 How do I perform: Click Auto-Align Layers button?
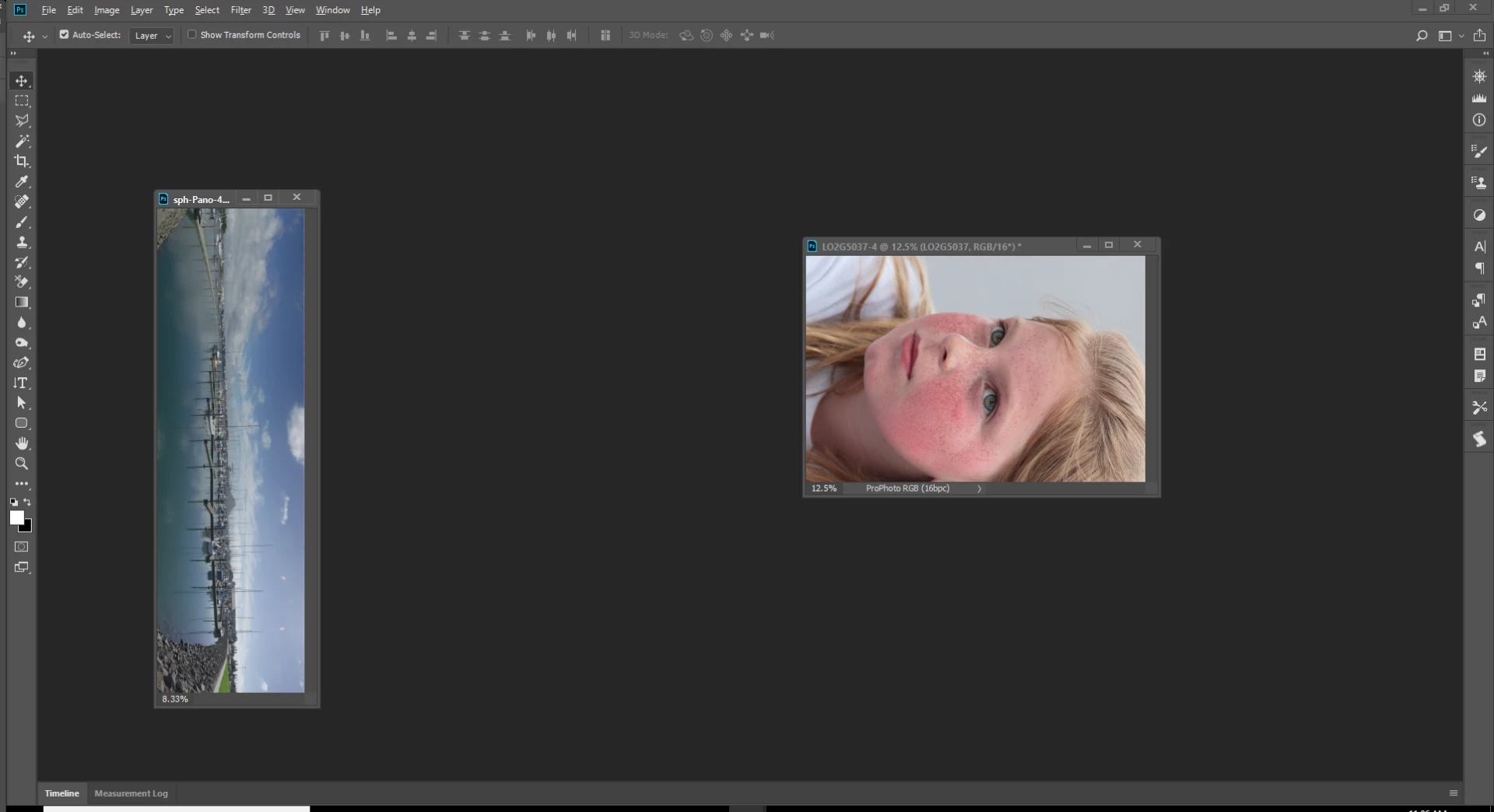[605, 36]
